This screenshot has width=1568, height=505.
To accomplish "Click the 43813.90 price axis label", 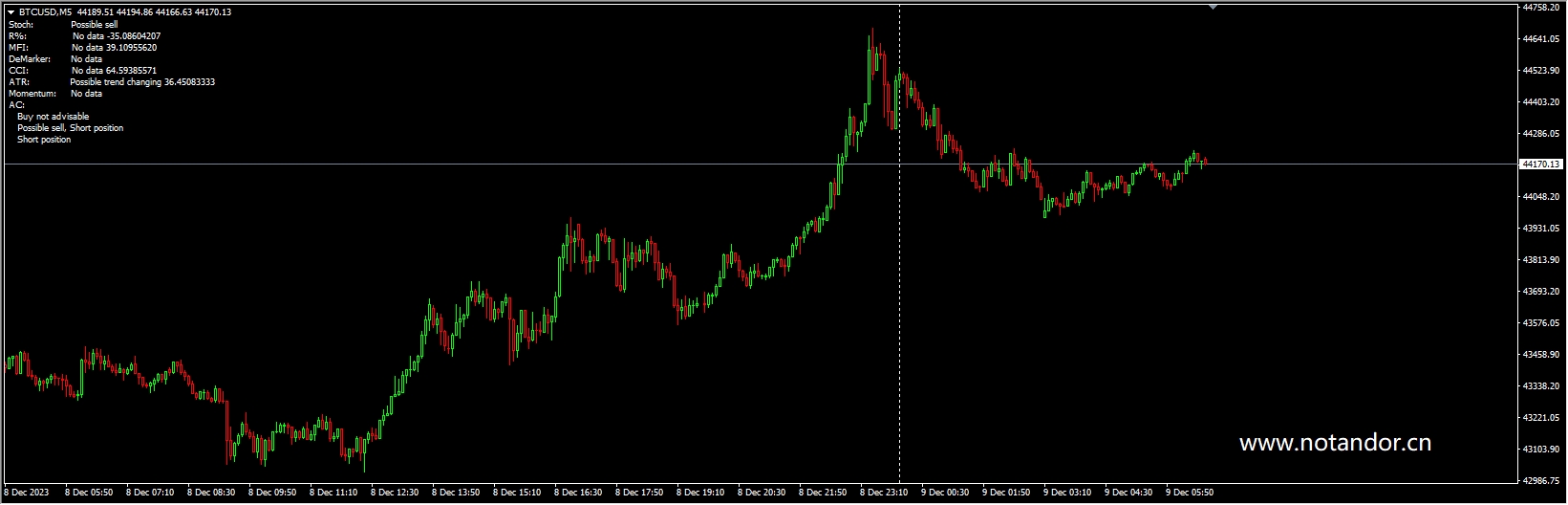I will click(x=1540, y=259).
